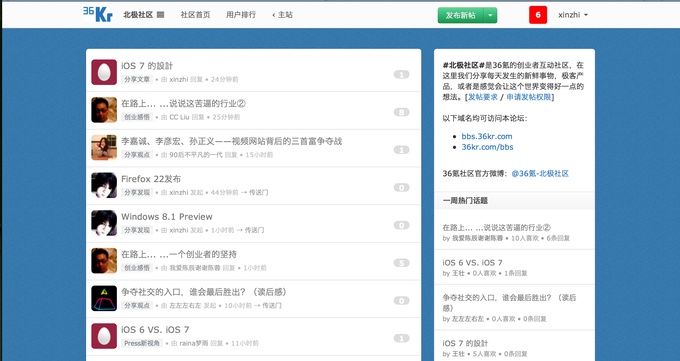Click avatar next to 李嘉诚、李彦宏 post
The height and width of the screenshot is (361, 680).
point(104,148)
